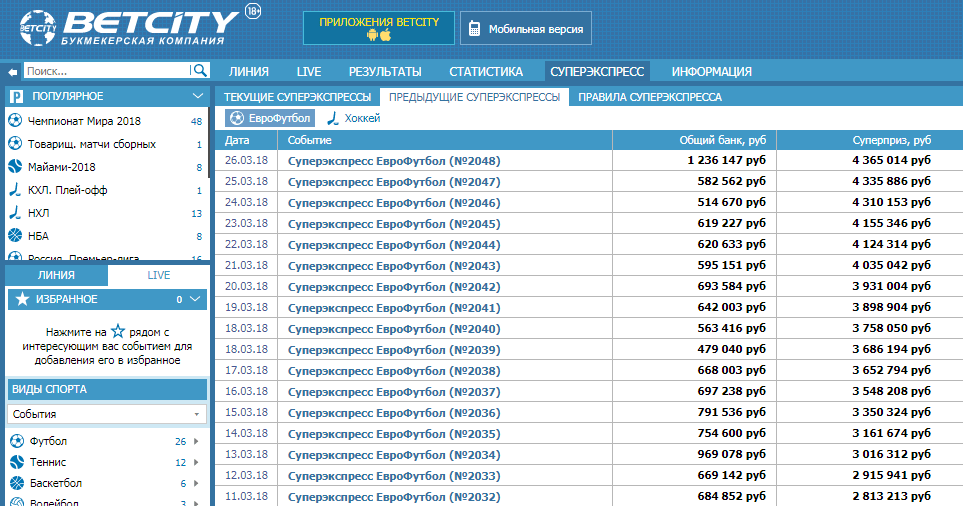Screen dimensions: 963x506
Task: Click the basketball icon beside Баскетбол
Action: click(x=17, y=483)
